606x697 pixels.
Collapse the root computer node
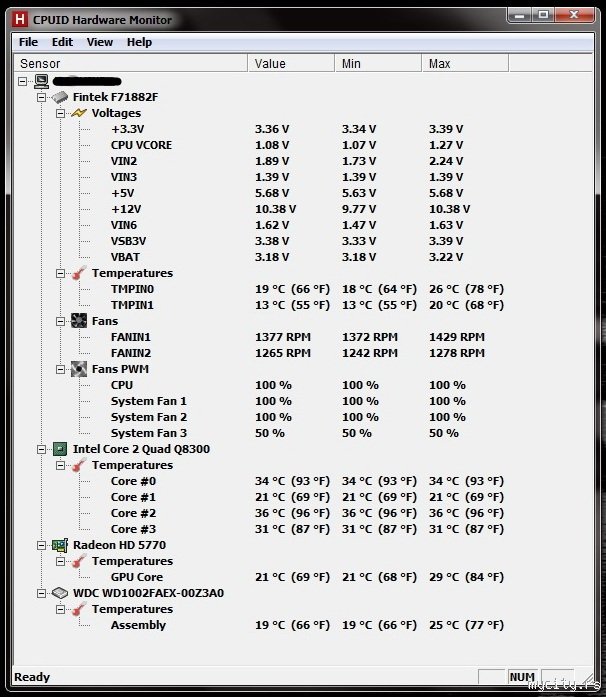point(23,81)
